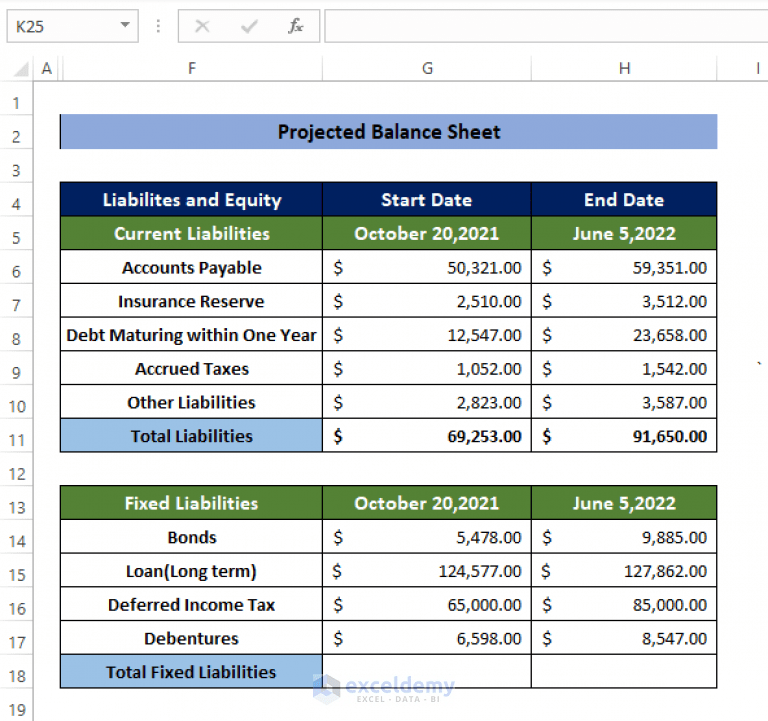Click the 91,650.00 total cell

(624, 436)
